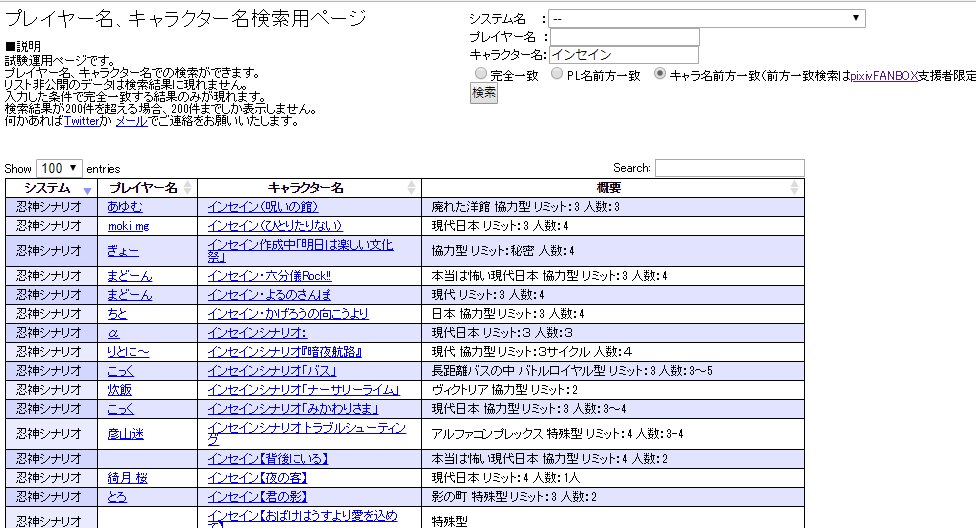Open player link 炊飯
The image size is (976, 528).
(120, 390)
